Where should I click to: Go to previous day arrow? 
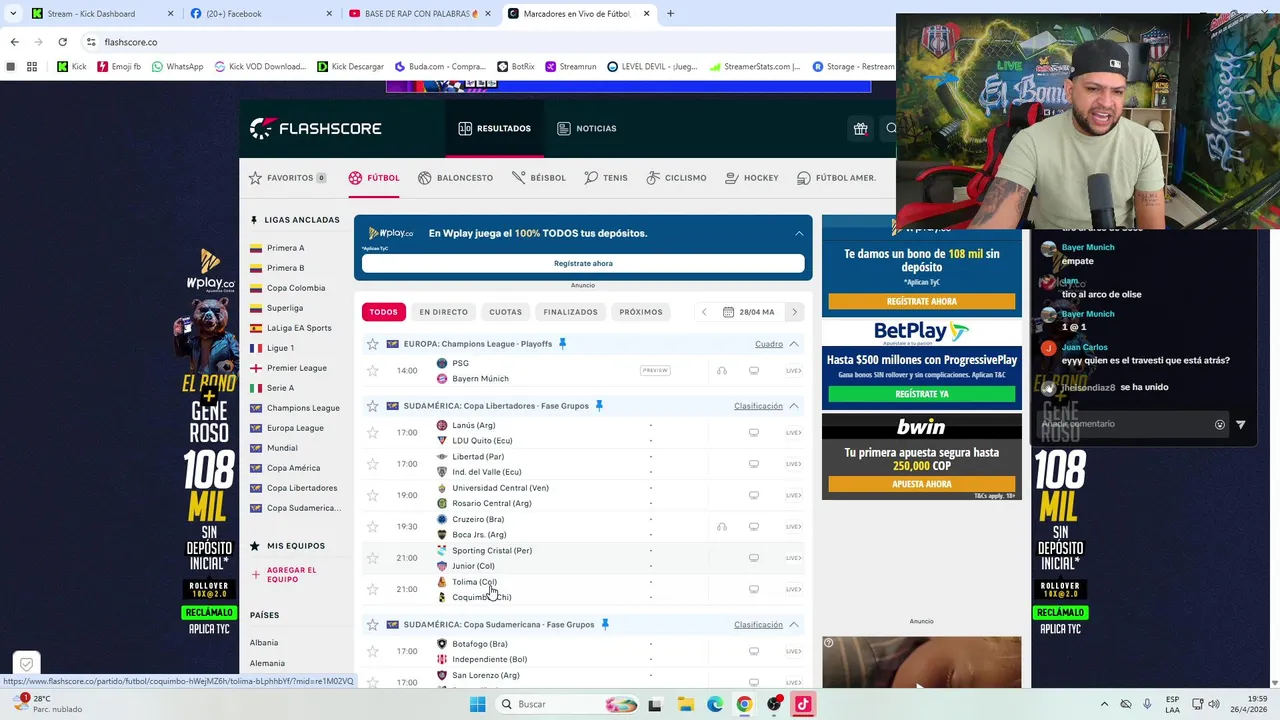(704, 312)
